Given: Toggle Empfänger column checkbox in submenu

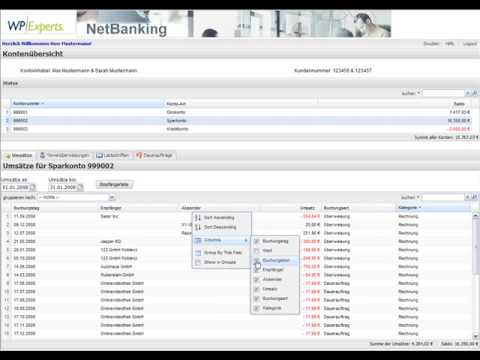Looking at the screenshot, I should [257, 270].
